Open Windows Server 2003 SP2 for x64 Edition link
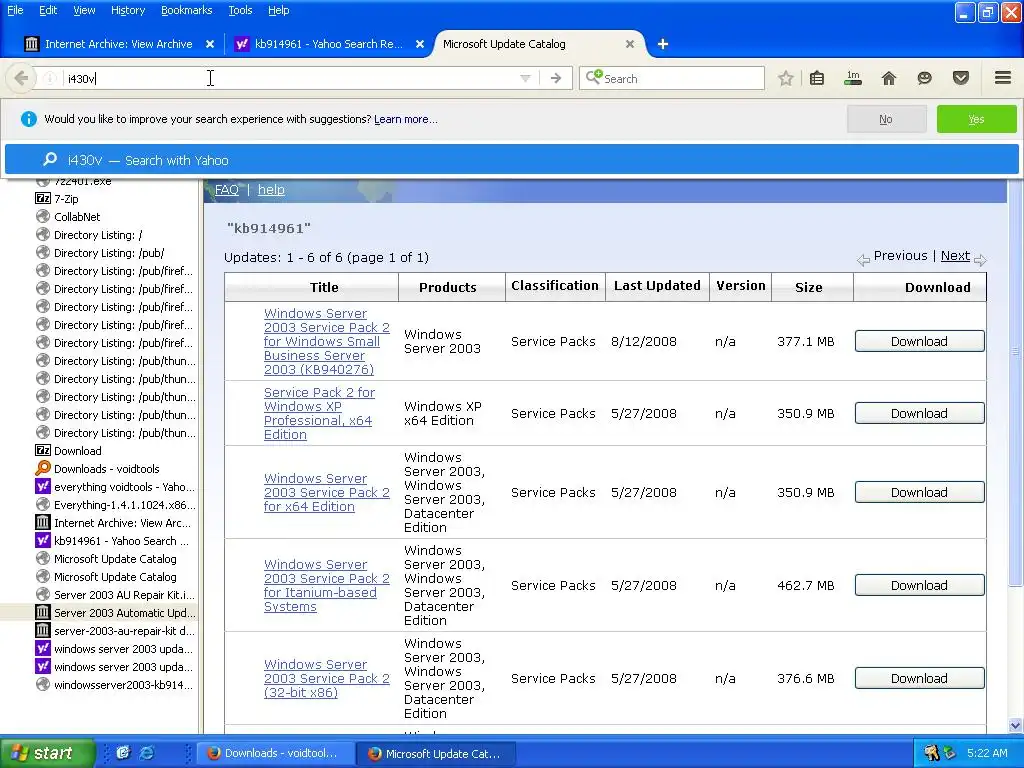The width and height of the screenshot is (1024, 768). click(327, 492)
